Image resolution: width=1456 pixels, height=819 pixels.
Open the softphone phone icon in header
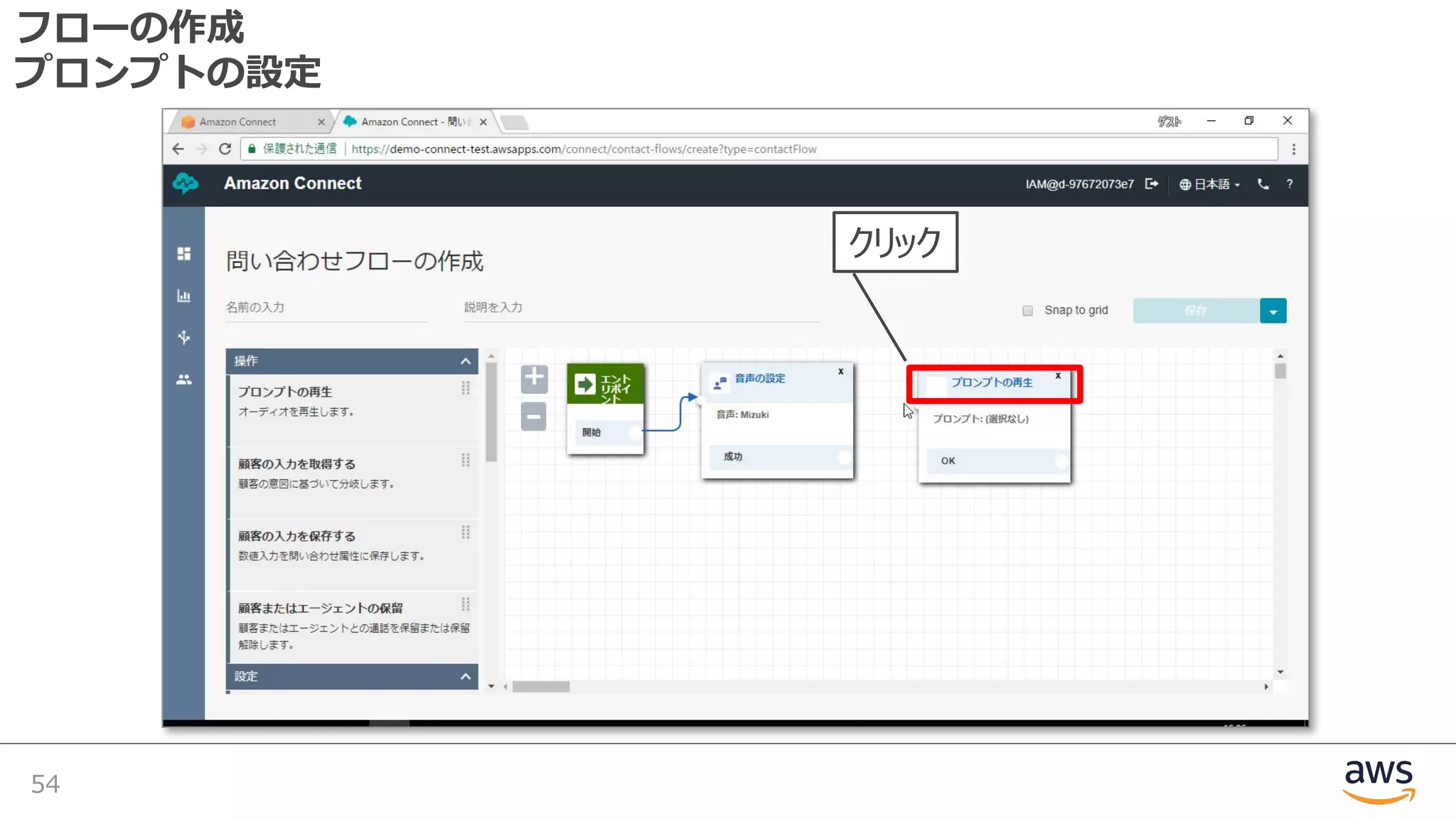(x=1263, y=184)
